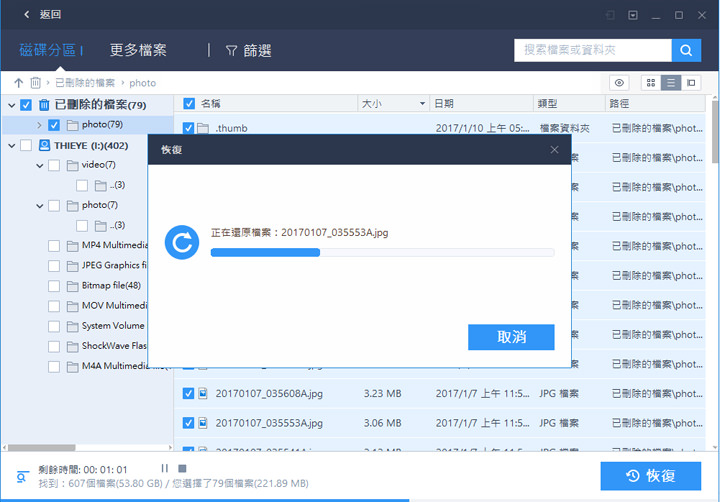The height and width of the screenshot is (502, 720).
Task: Toggle the THIEYE (I:) drive checkbox
Action: pos(26,145)
